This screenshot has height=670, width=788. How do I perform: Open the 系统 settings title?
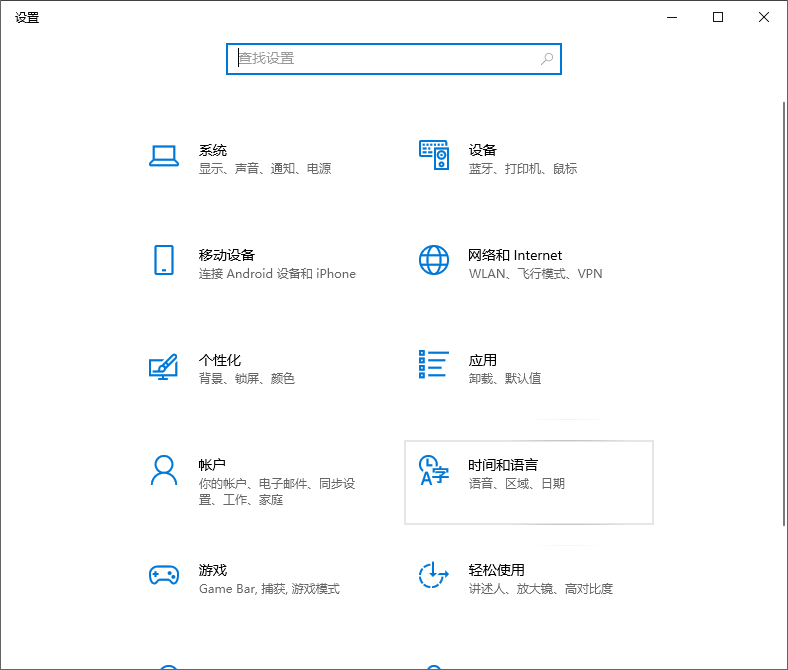[213, 150]
